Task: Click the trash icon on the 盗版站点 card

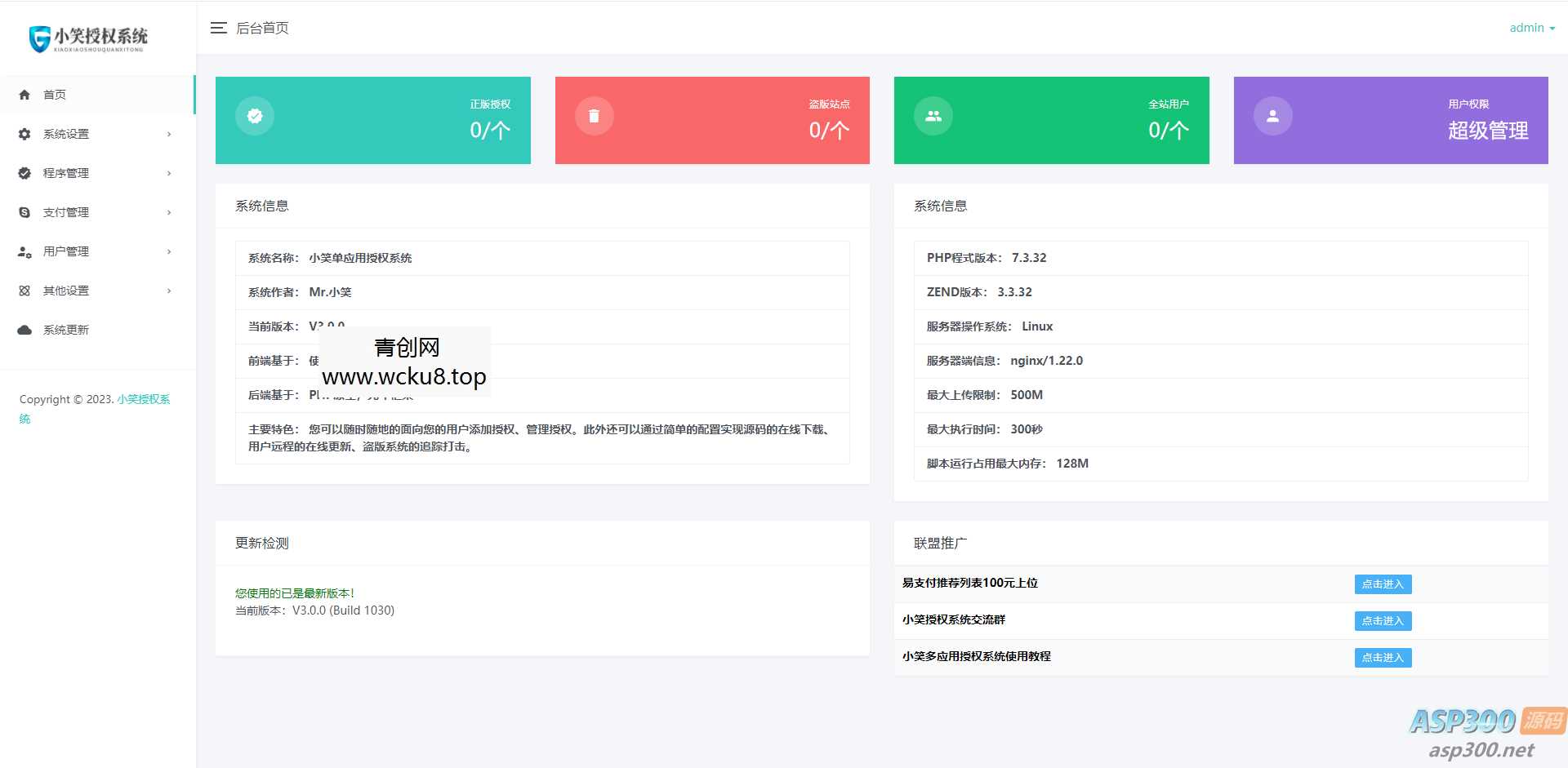Action: pos(594,115)
